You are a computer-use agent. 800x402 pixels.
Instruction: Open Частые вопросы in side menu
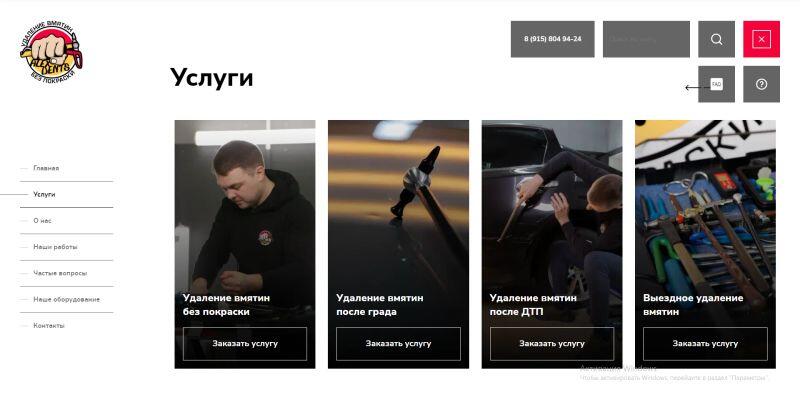60,273
